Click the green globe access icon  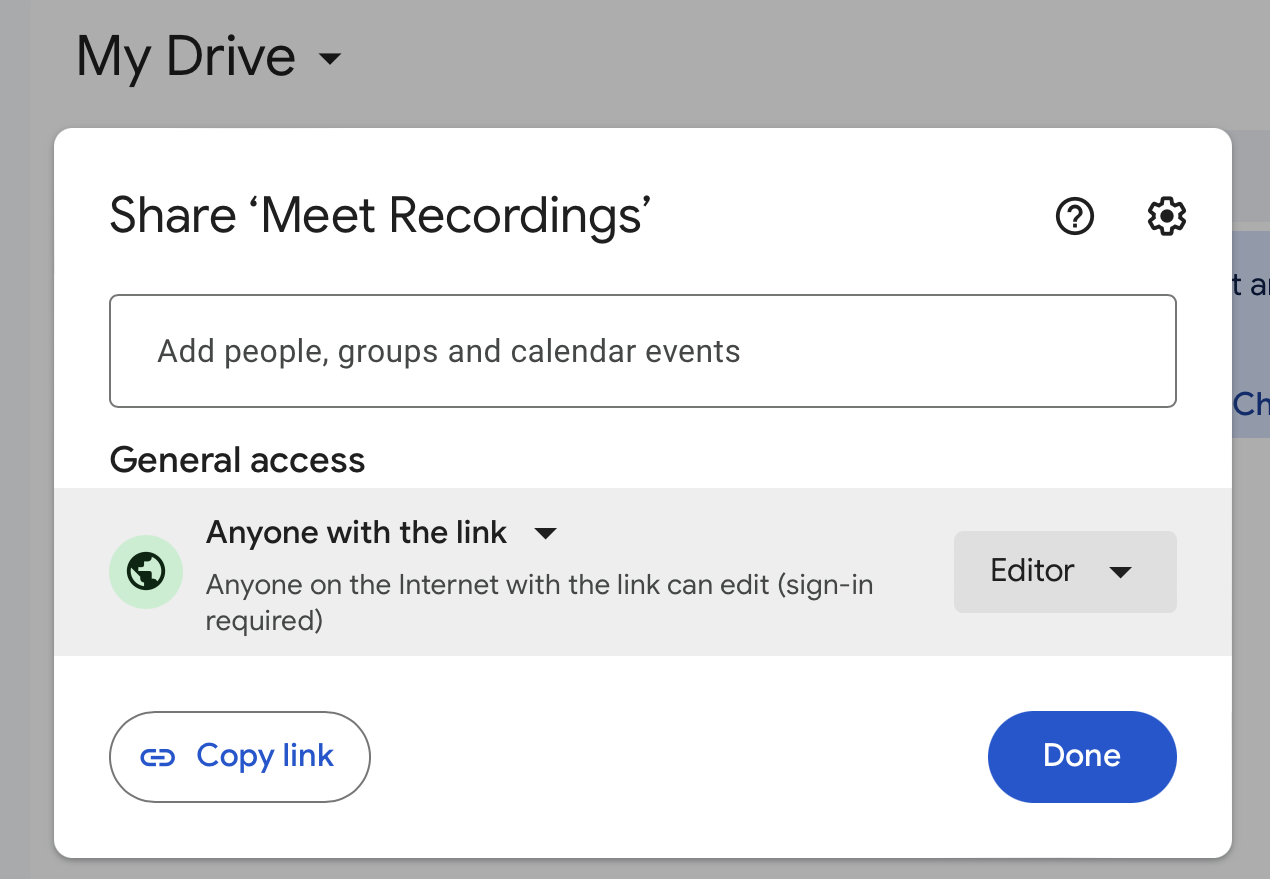[x=146, y=571]
